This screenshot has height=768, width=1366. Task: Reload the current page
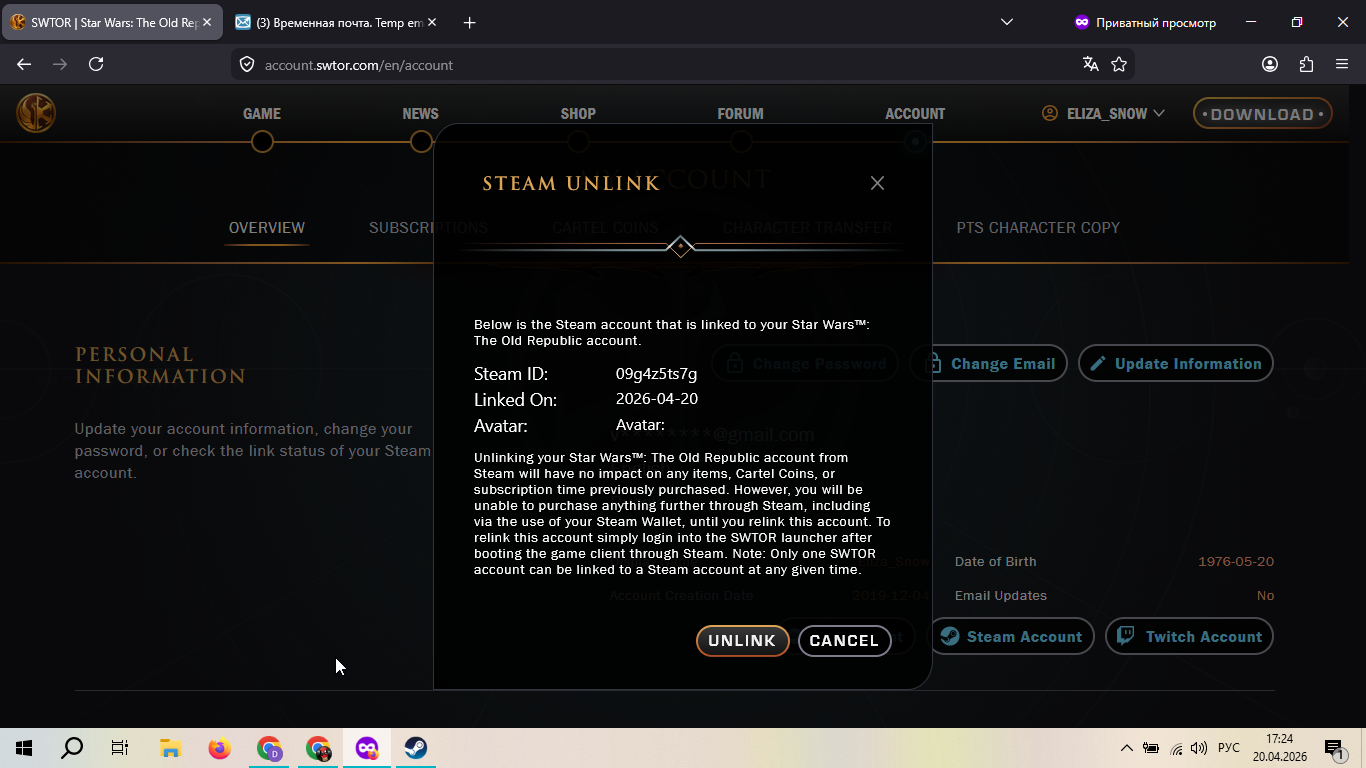(96, 64)
